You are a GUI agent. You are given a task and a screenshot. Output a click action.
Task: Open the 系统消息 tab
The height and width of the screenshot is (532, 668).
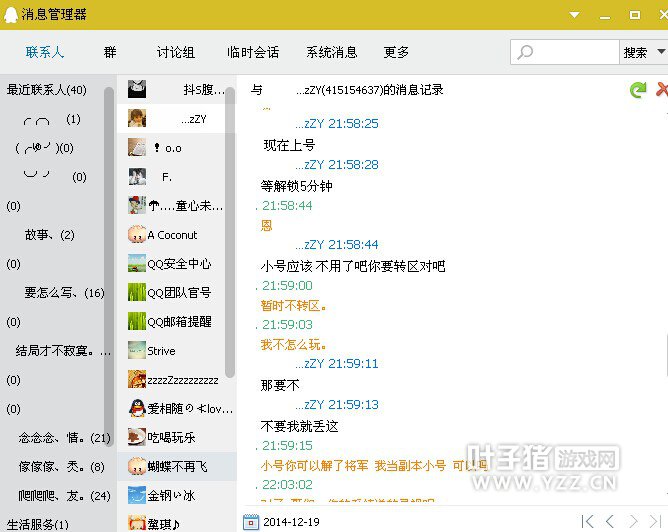[x=331, y=52]
